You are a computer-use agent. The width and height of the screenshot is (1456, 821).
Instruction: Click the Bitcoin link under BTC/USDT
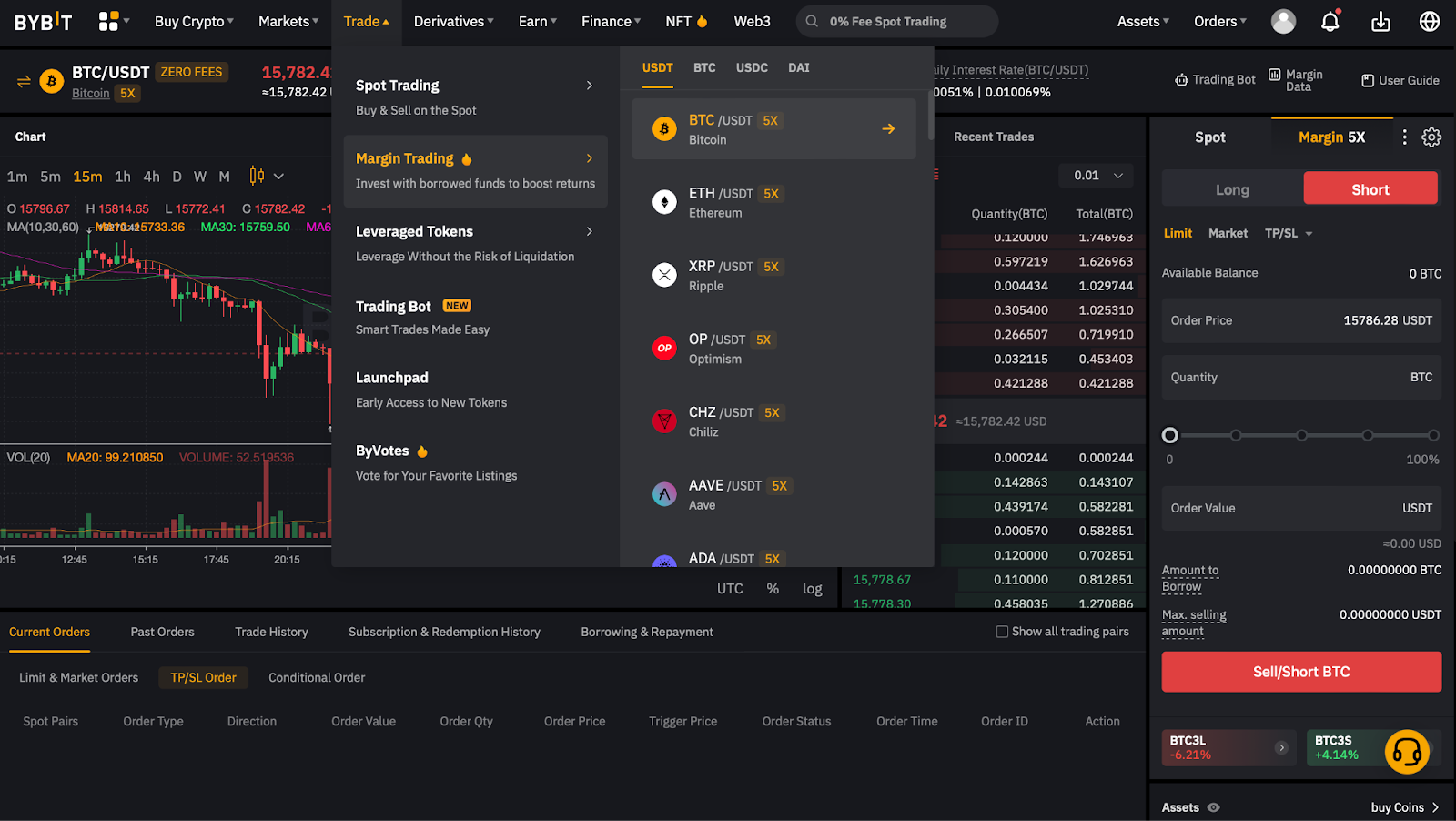91,93
